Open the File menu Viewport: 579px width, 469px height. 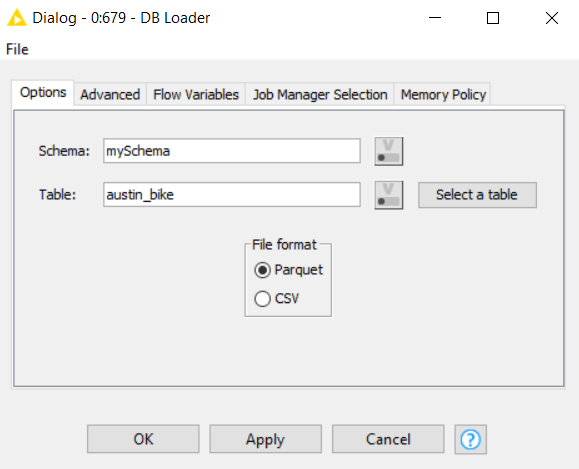pyautogui.click(x=17, y=49)
